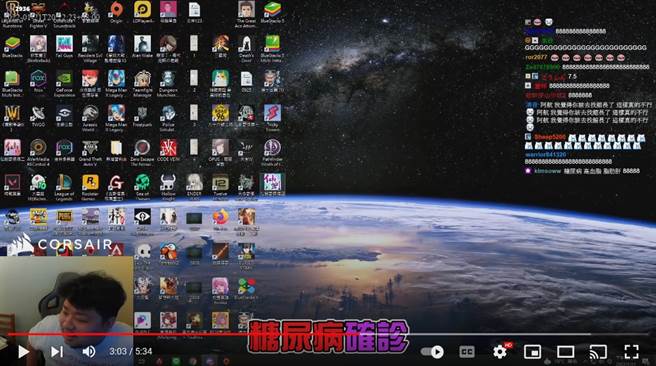Launch the Jurassic World shortcut
Screen dimensions: 656x366
click(90, 118)
